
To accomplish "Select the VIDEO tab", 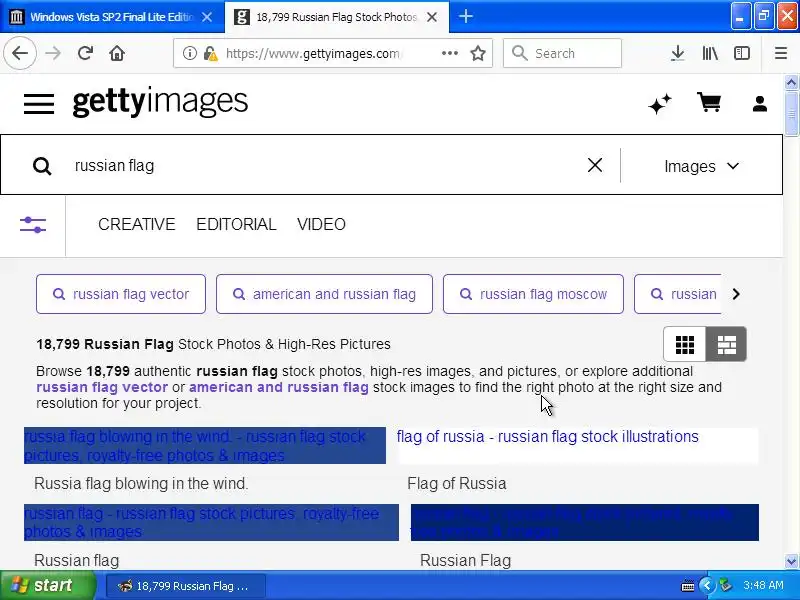I will pos(321,224).
